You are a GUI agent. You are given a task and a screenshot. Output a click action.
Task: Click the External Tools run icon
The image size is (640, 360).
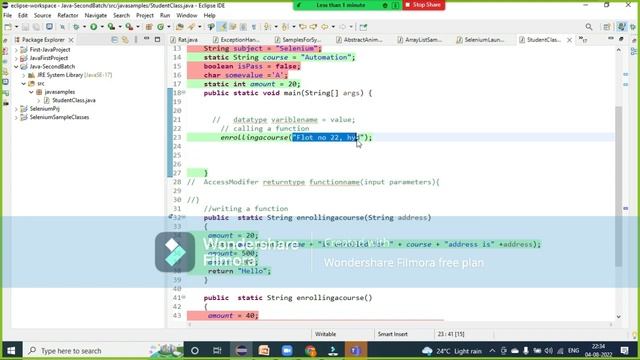click(x=129, y=27)
